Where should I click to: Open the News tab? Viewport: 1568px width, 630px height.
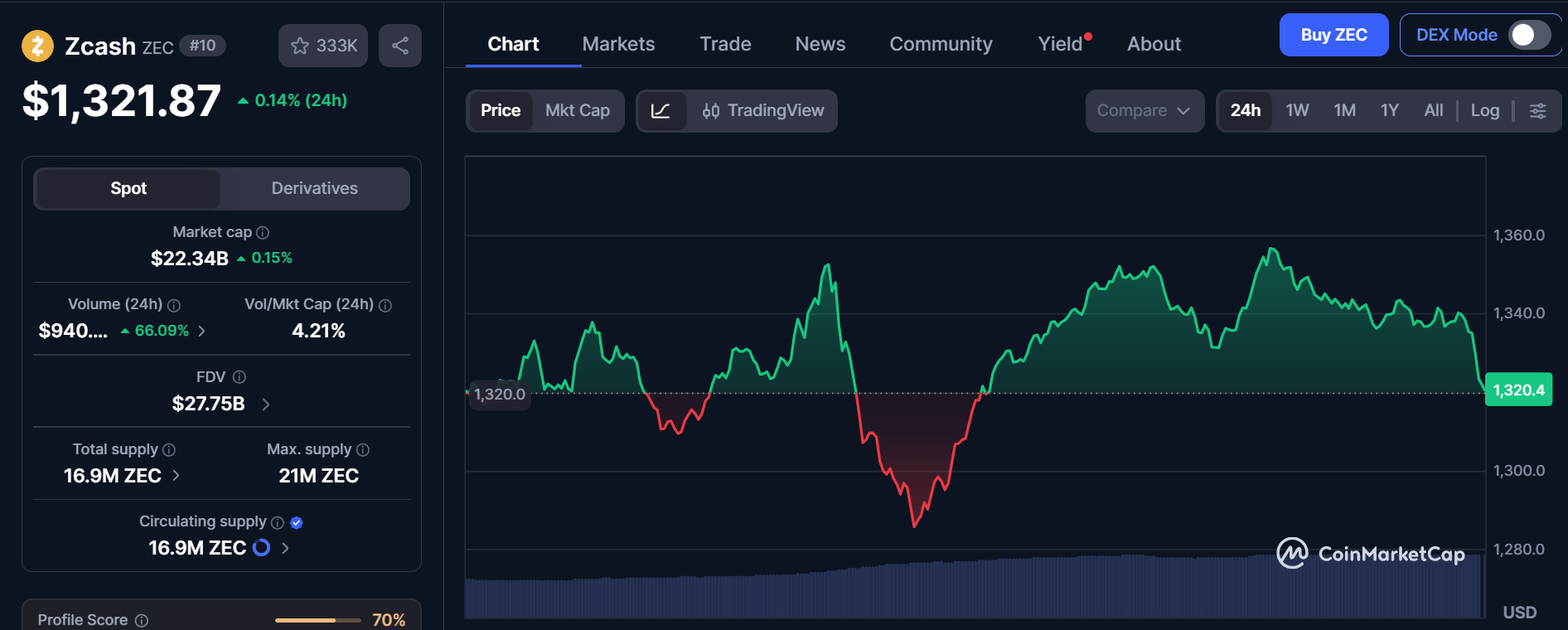click(820, 44)
